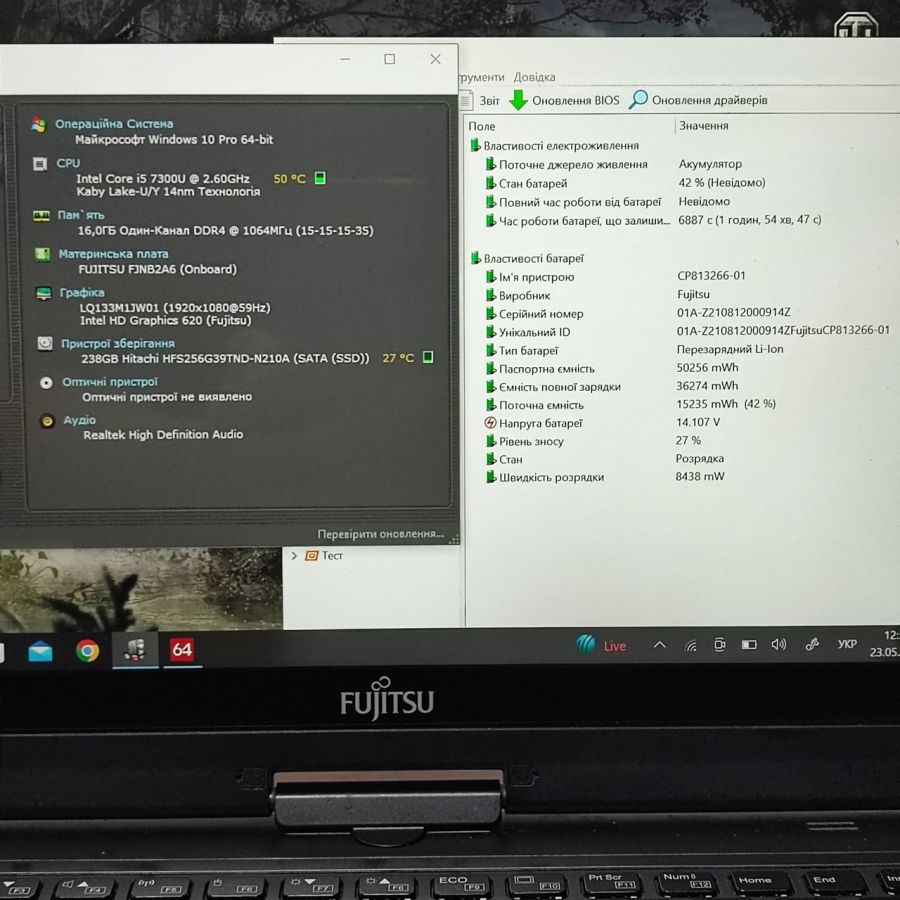Open Пристрої зберігання section in Speccy
This screenshot has width=900, height=900.
tap(118, 343)
